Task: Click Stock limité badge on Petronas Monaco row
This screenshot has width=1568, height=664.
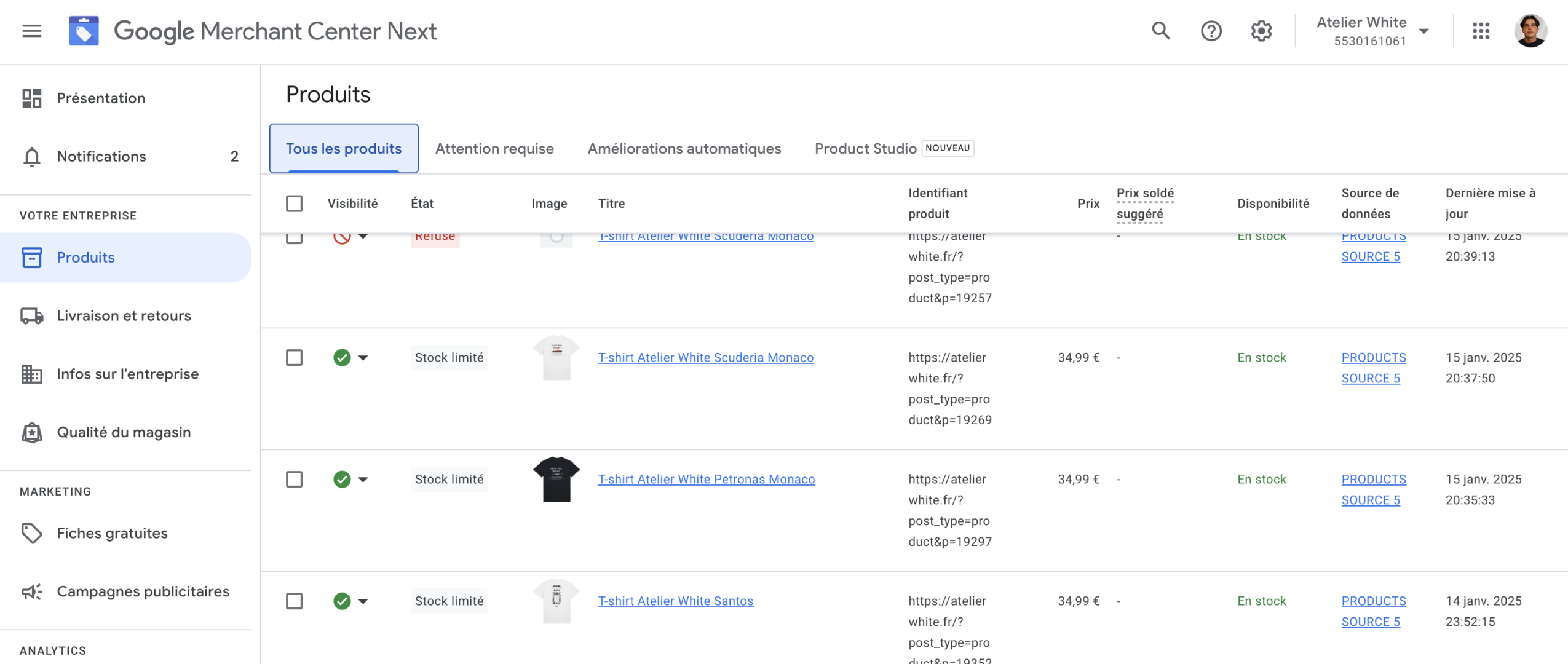Action: (x=449, y=480)
